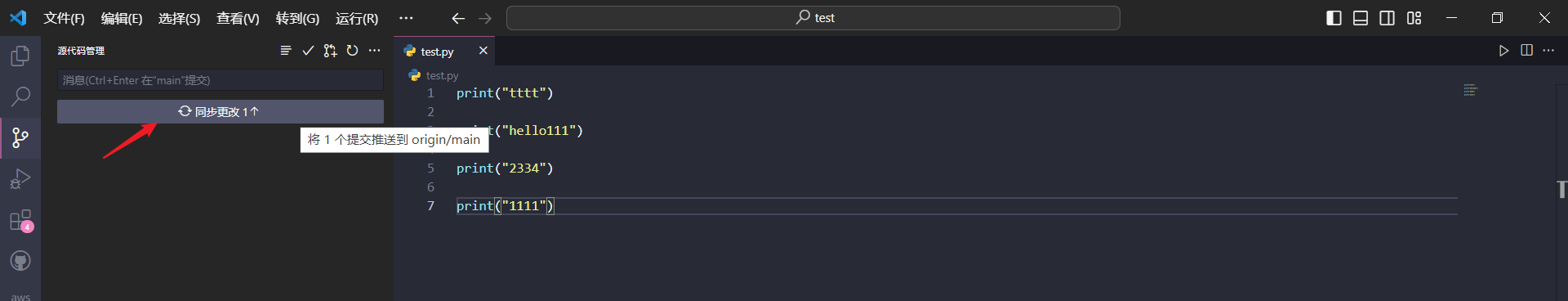The height and width of the screenshot is (301, 1568).
Task: Click the print("2334") code line
Action: (x=505, y=168)
